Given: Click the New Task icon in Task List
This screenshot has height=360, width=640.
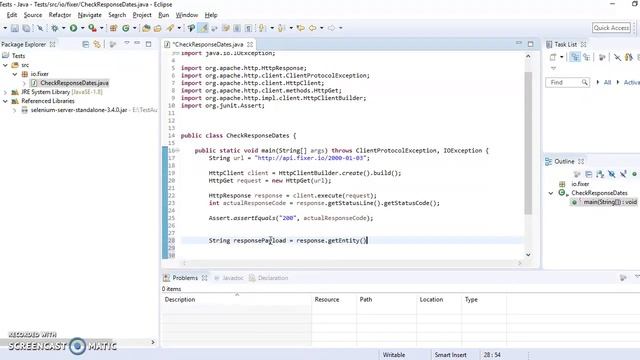Looking at the screenshot, I should [x=553, y=57].
